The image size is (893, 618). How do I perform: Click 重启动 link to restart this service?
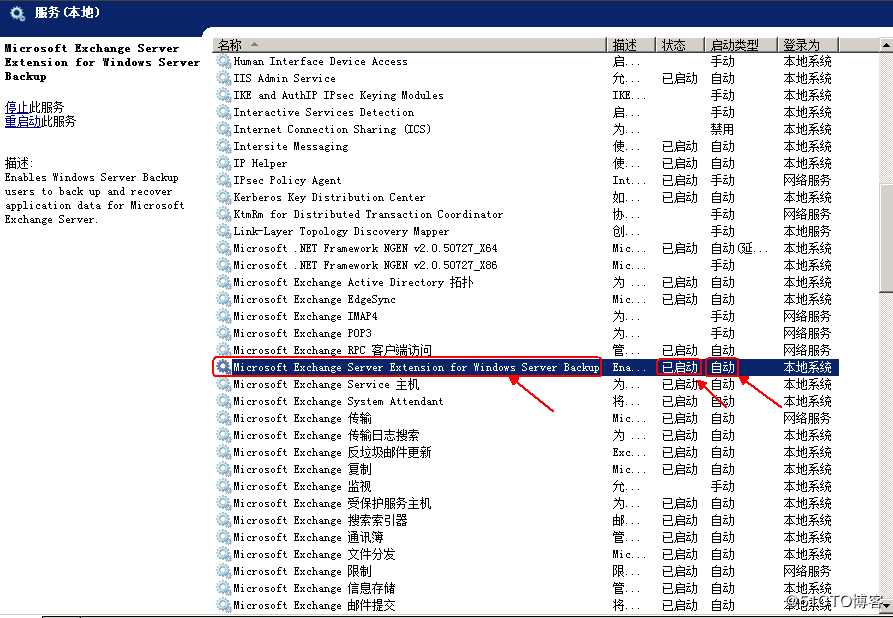(23, 121)
